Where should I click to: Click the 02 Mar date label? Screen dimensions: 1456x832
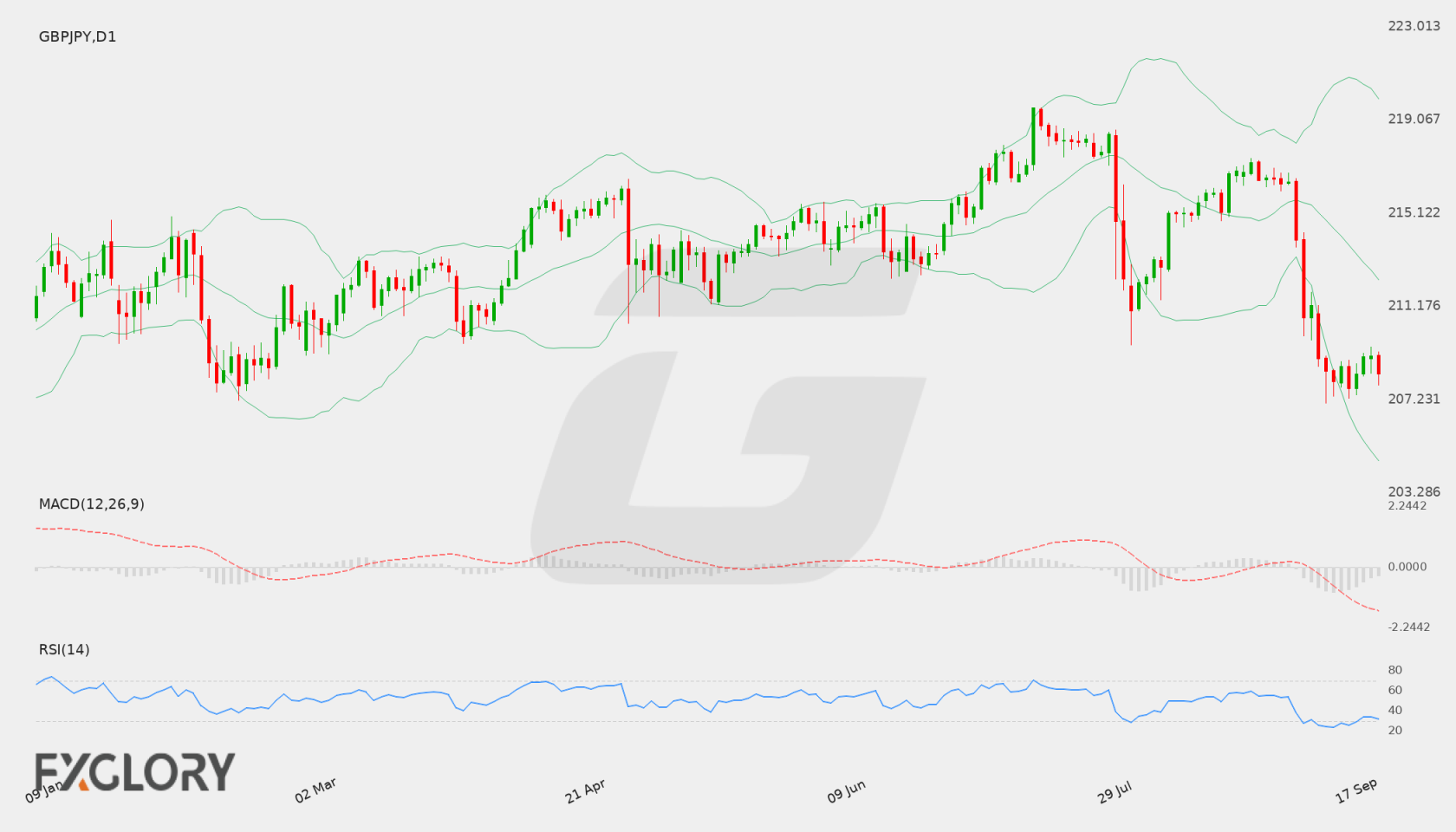[x=315, y=790]
